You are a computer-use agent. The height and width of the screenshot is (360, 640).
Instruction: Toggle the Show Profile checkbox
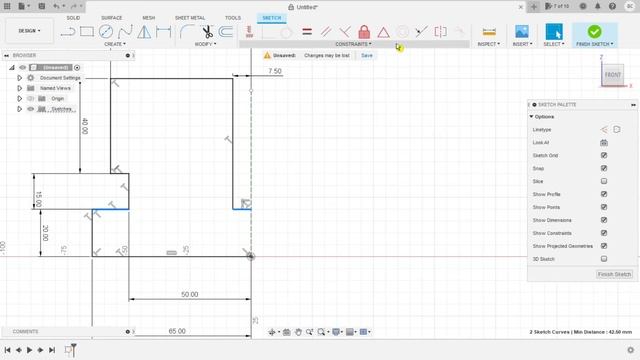click(604, 194)
